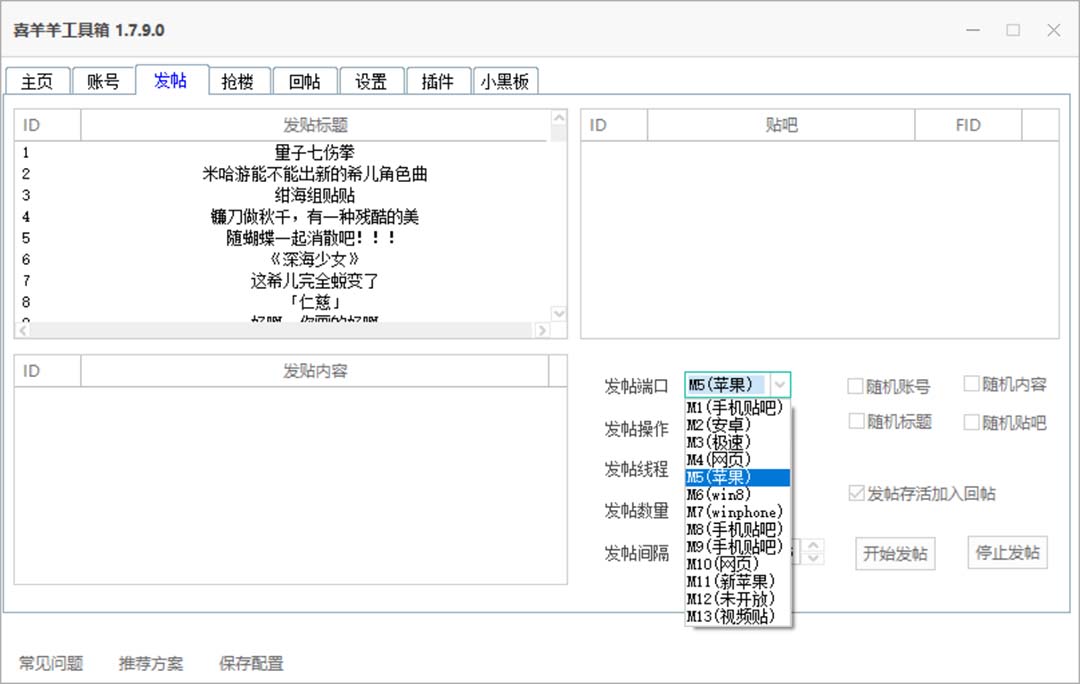
Task: Switch to the 设置 tab
Action: pyautogui.click(x=371, y=82)
